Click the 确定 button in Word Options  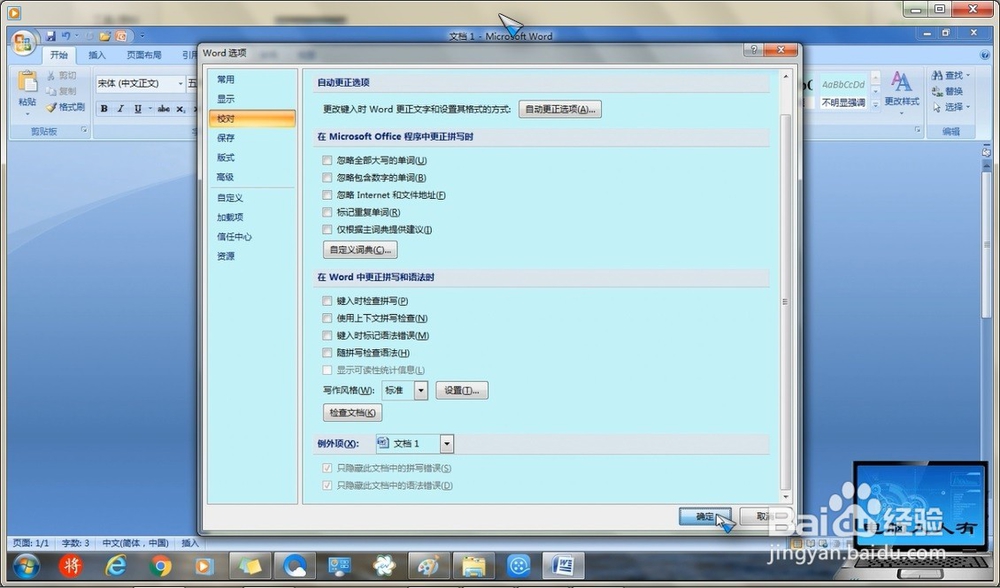(x=705, y=517)
